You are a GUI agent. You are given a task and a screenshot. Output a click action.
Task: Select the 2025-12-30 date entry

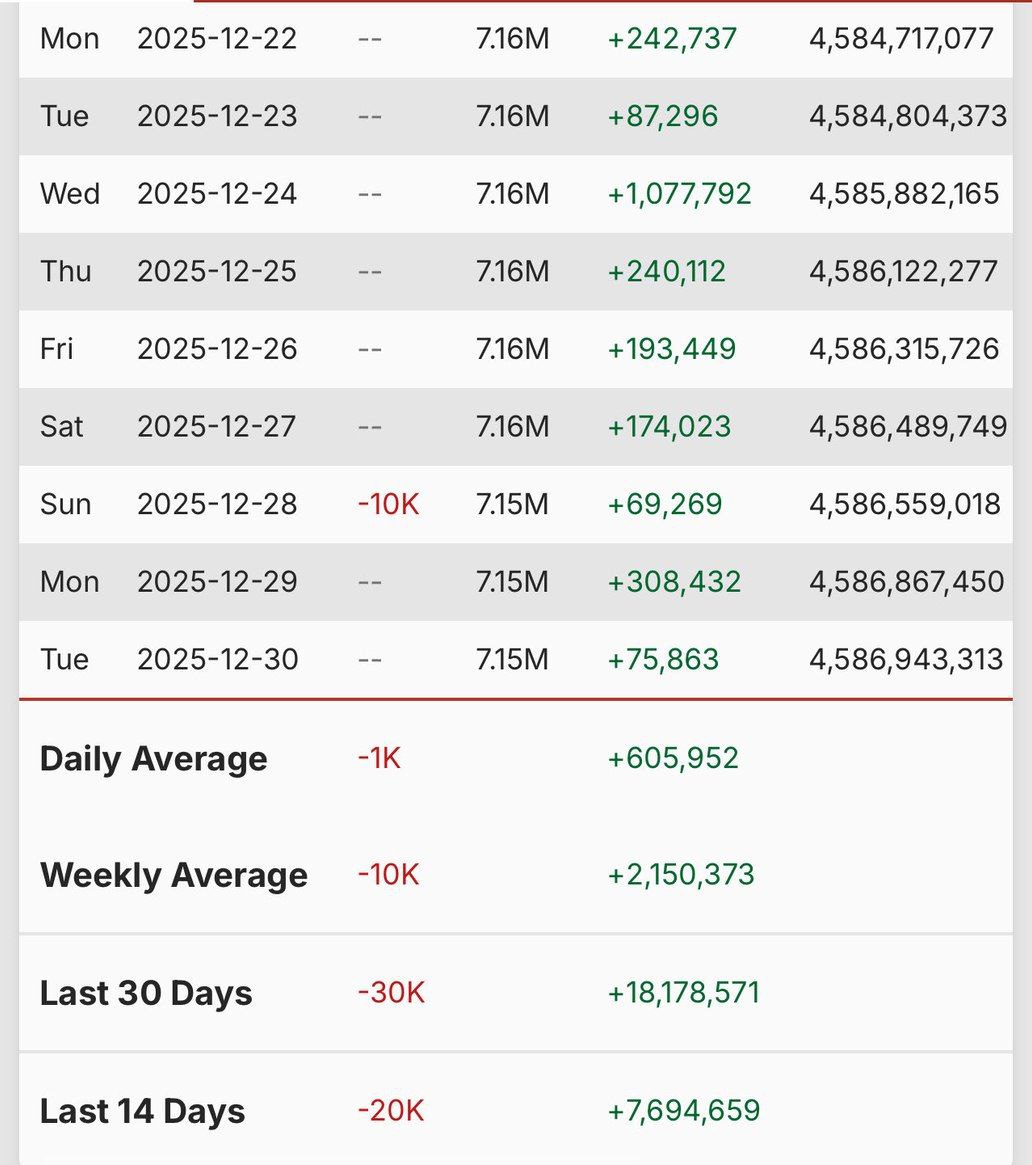(217, 660)
